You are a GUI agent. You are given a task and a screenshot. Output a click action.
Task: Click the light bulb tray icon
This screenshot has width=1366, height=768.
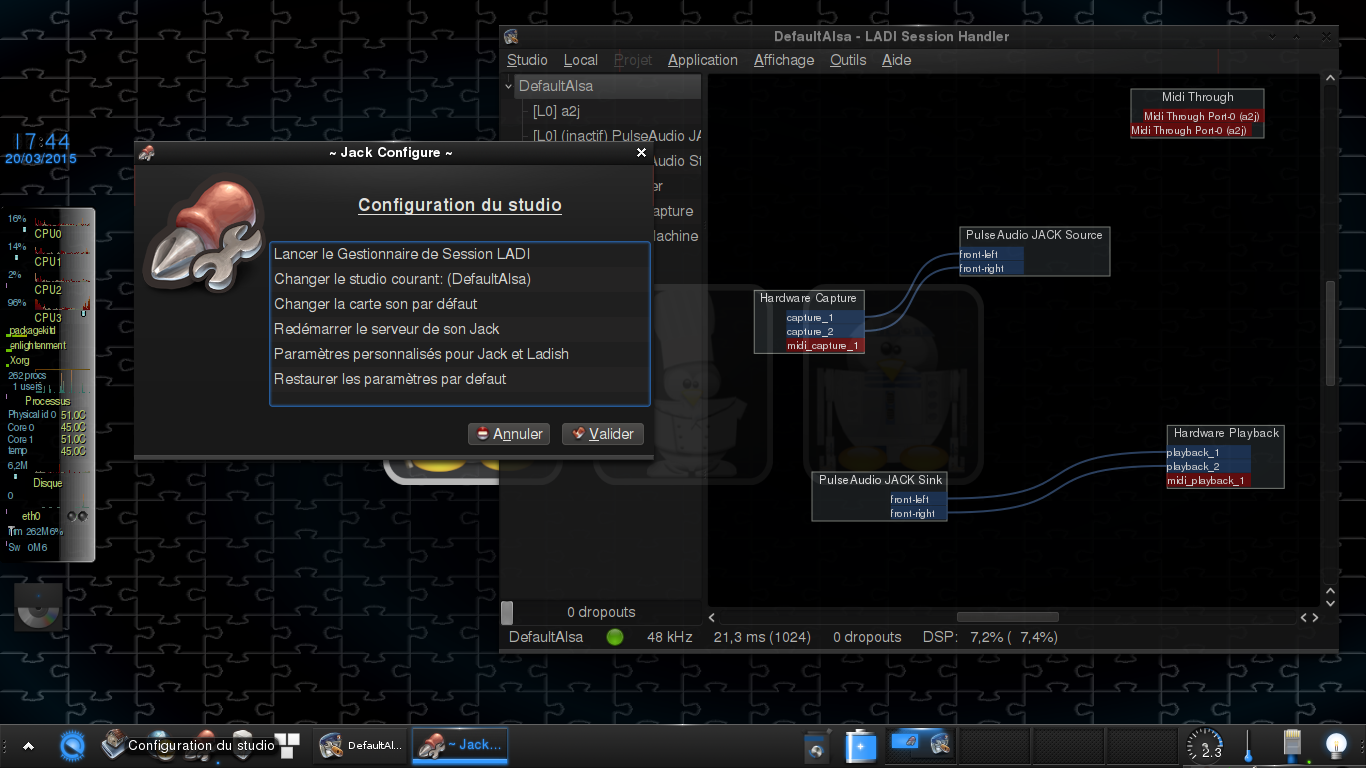(1336, 746)
